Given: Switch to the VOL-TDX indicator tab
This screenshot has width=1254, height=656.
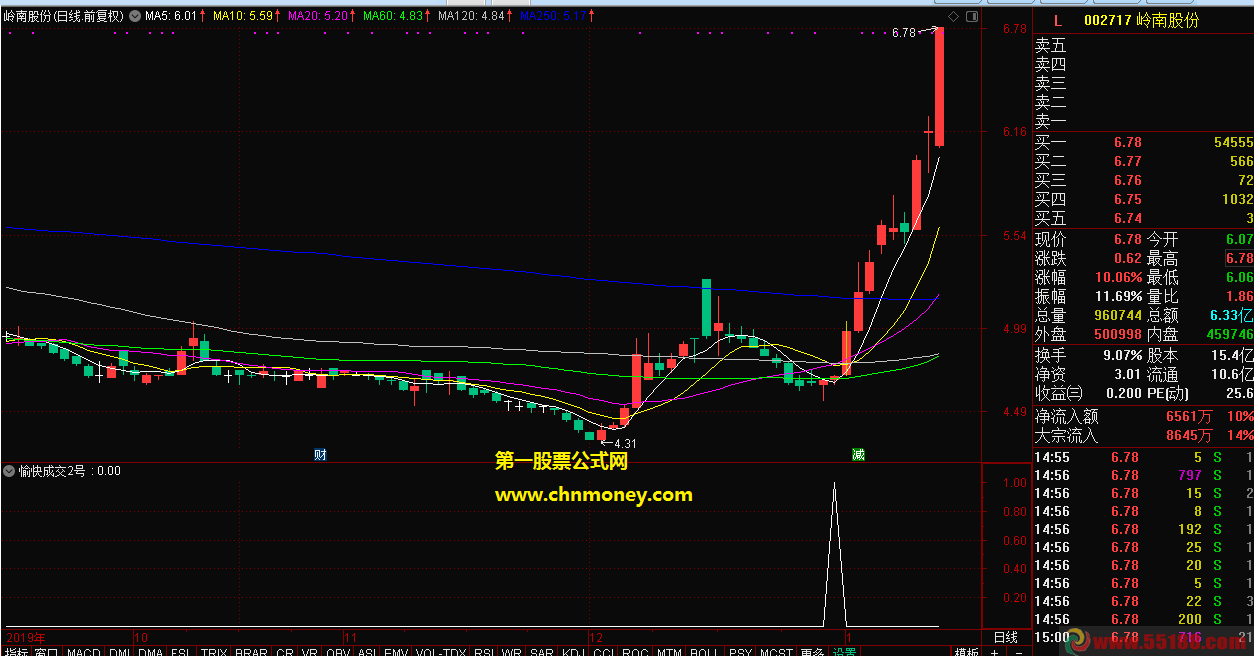Looking at the screenshot, I should (441, 652).
